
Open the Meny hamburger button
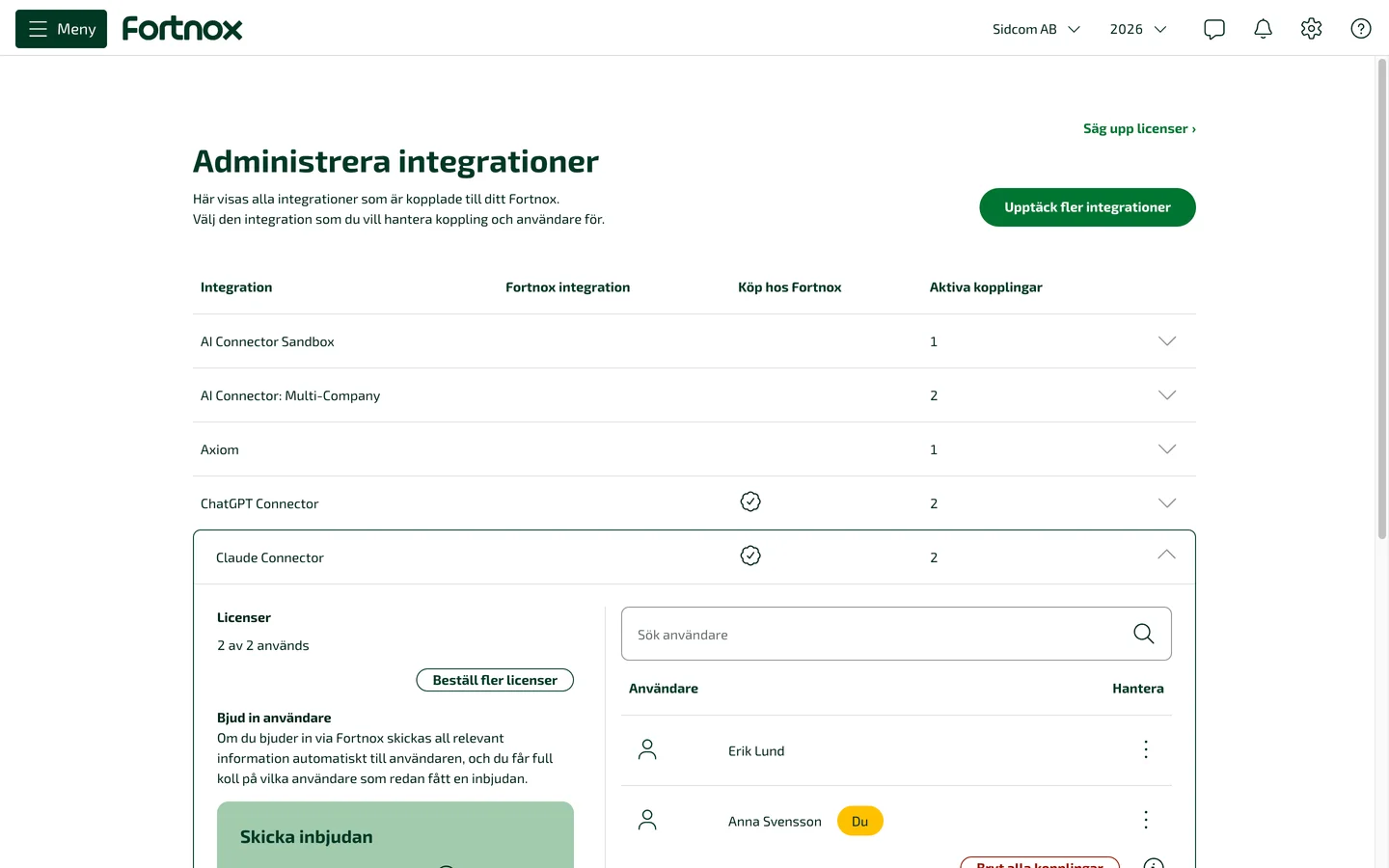61,29
